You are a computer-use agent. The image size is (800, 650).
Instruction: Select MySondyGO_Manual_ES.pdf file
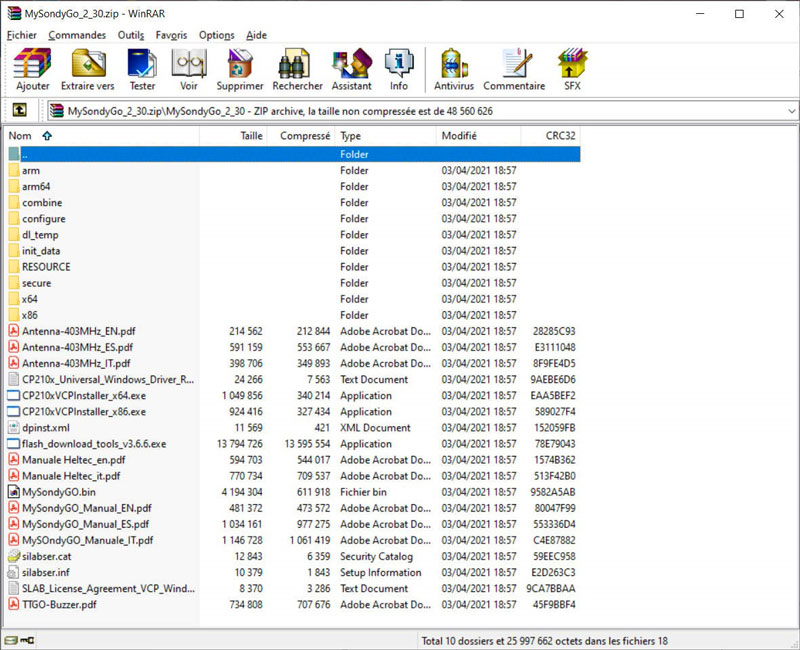(294, 524)
